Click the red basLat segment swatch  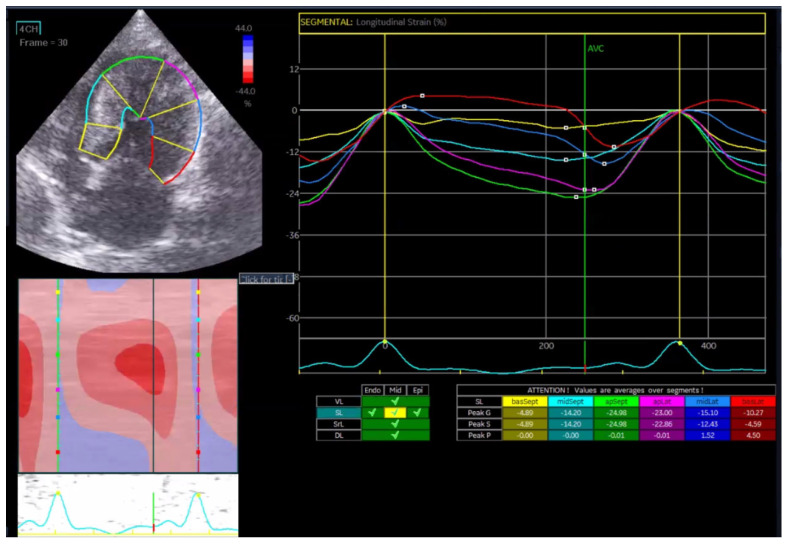[x=753, y=401]
